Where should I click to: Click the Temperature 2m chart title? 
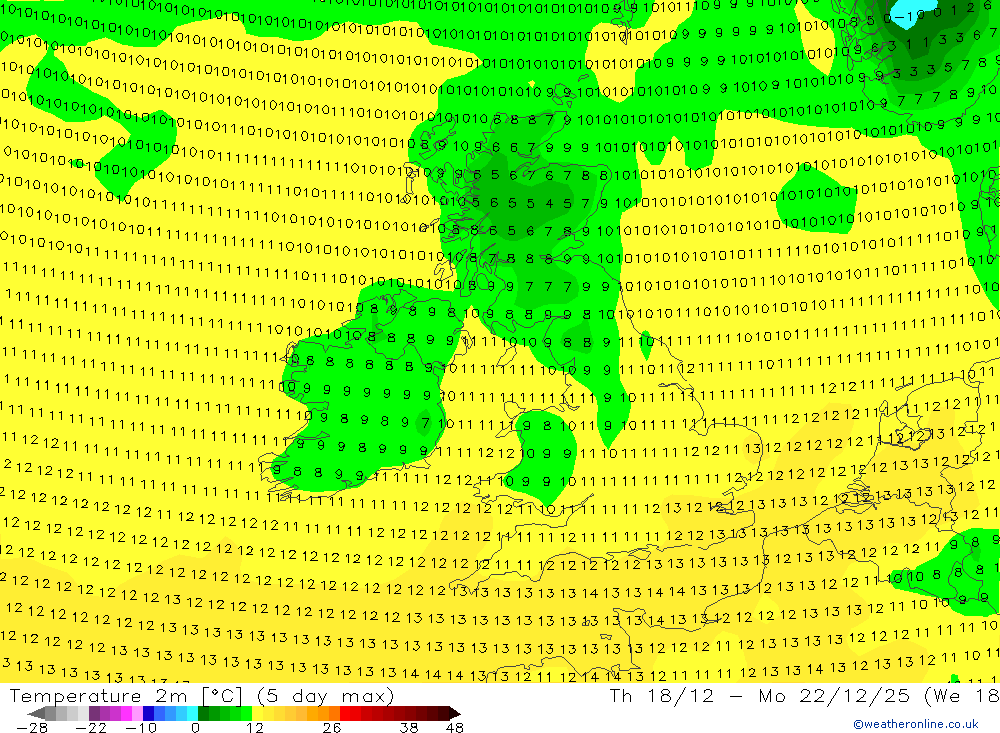(202, 696)
